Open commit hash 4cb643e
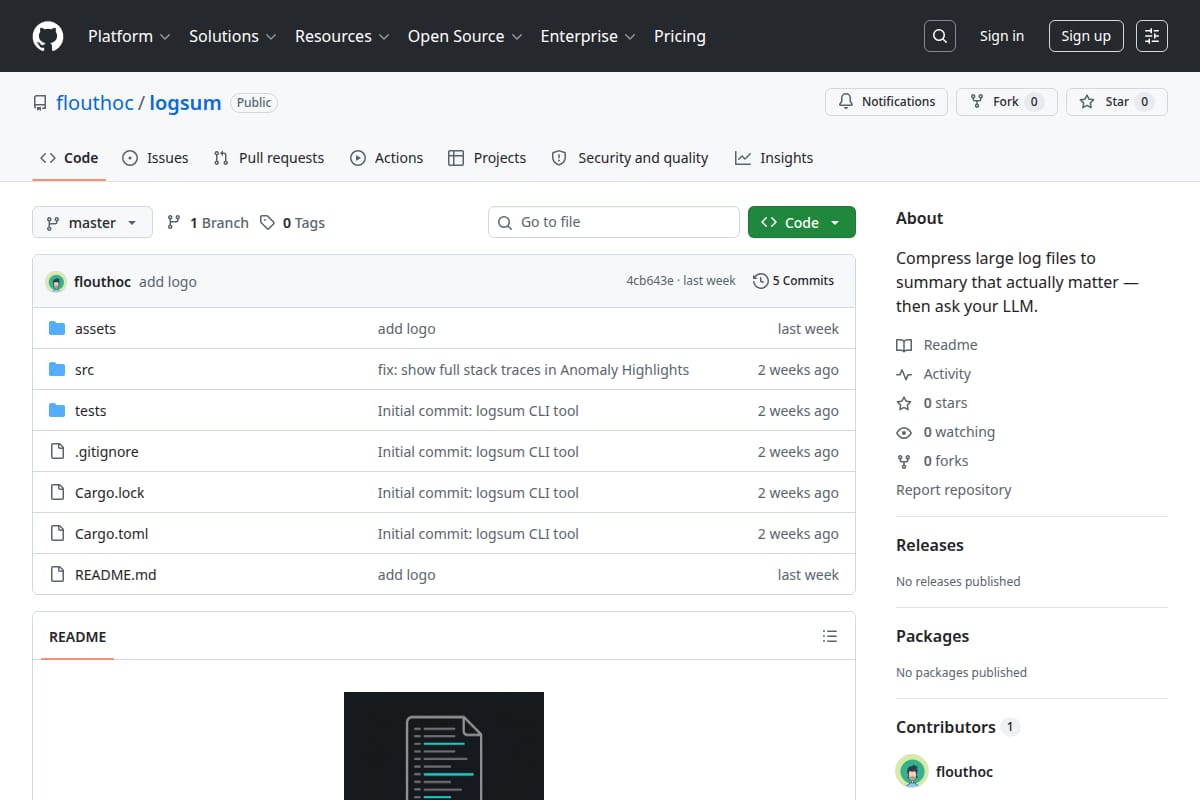The height and width of the screenshot is (800, 1200). click(x=650, y=281)
